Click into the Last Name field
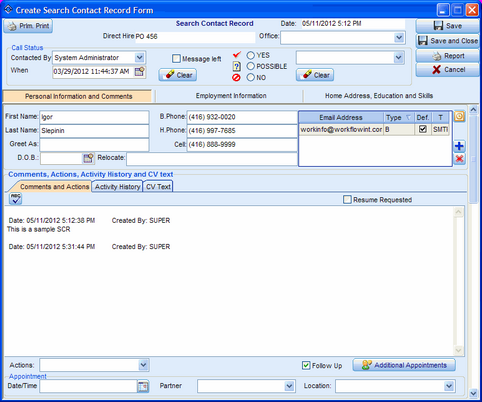This screenshot has height=402, width=482. (94, 131)
